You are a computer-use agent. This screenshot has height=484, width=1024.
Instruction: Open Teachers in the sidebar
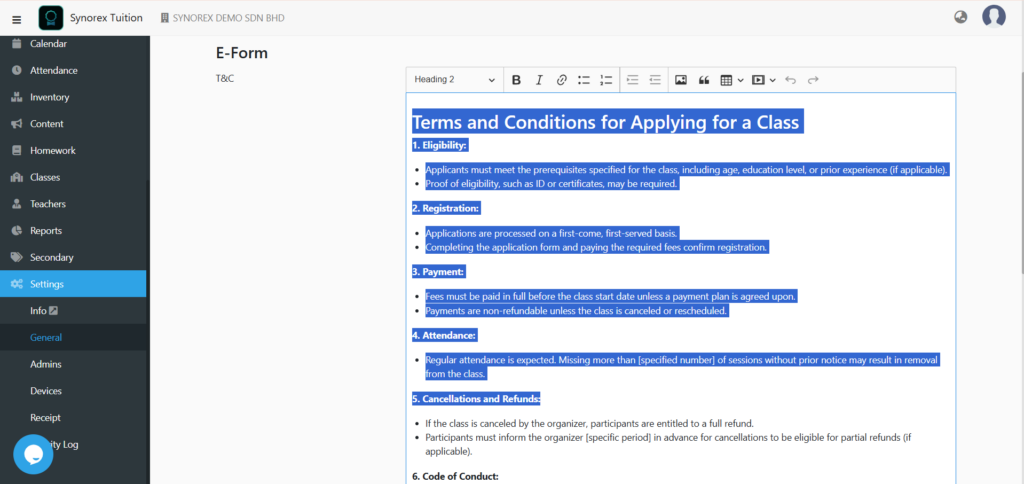click(x=73, y=204)
